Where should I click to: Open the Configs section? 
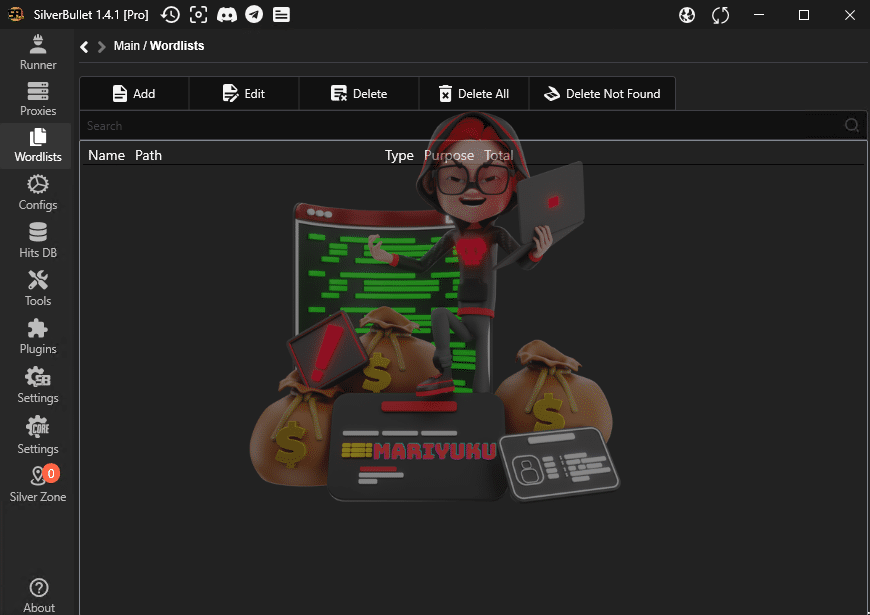[x=38, y=192]
